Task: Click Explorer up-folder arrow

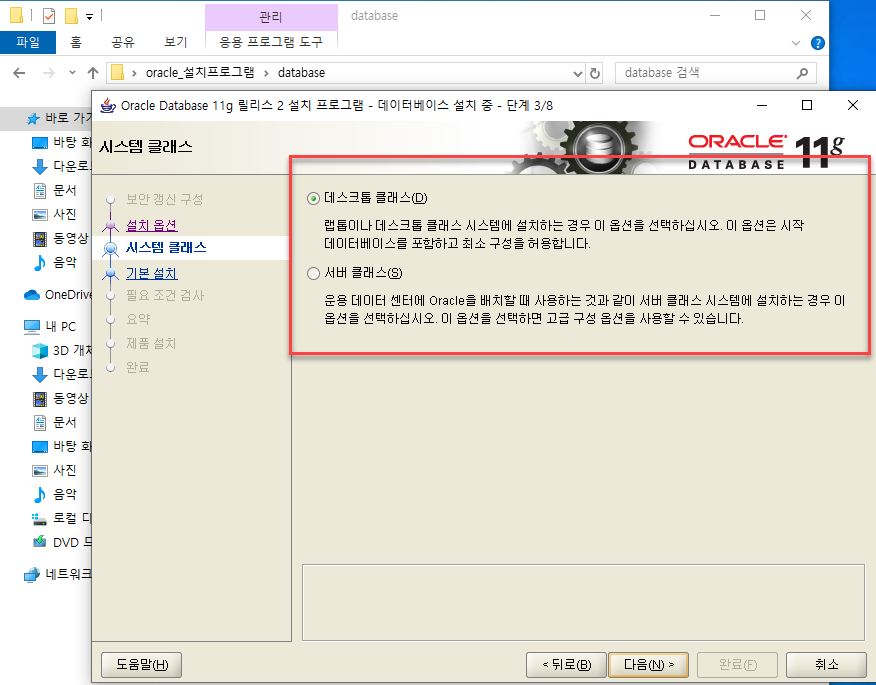Action: 93,73
